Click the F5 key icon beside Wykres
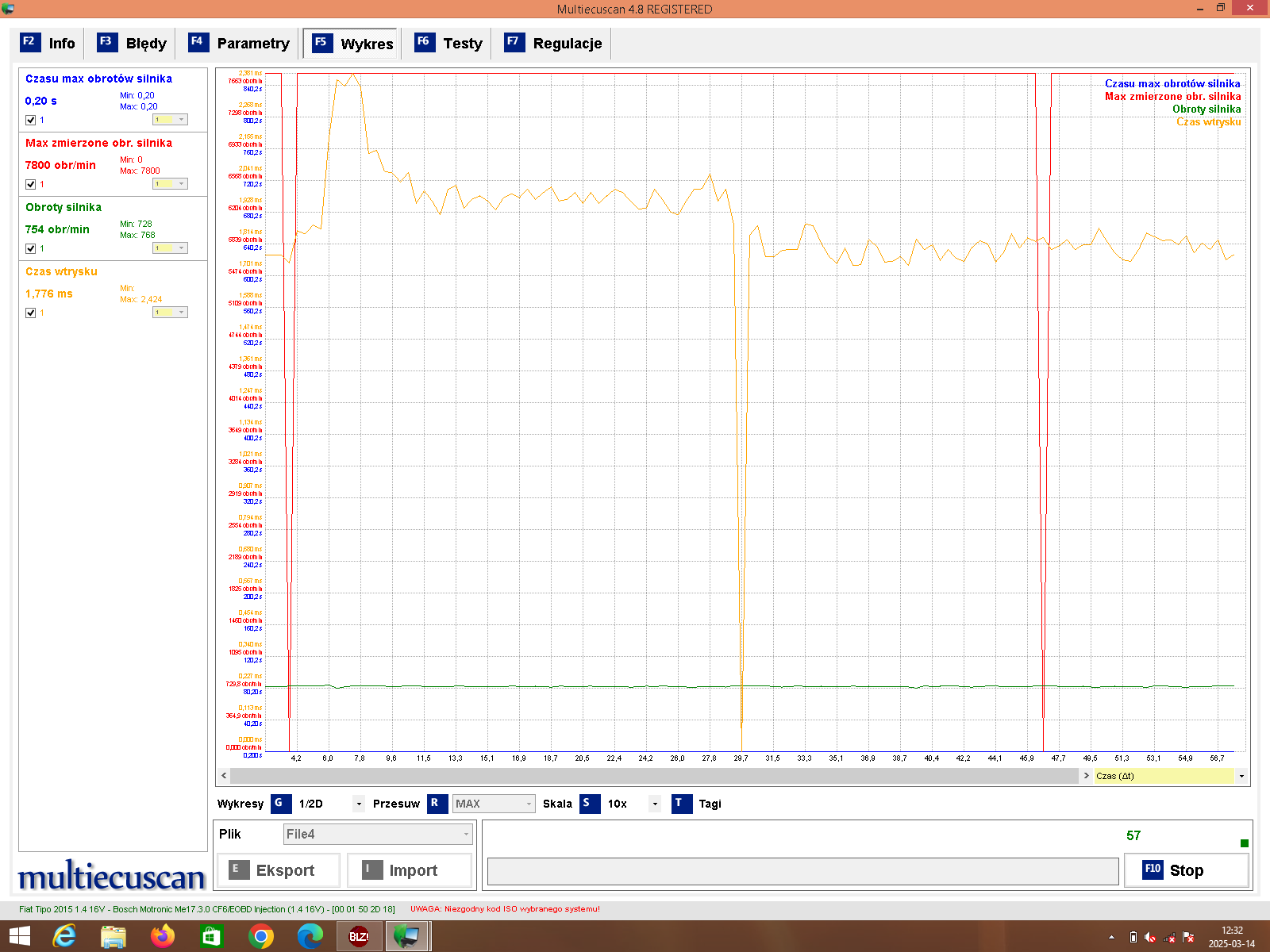This screenshot has height=952, width=1270. [x=321, y=43]
